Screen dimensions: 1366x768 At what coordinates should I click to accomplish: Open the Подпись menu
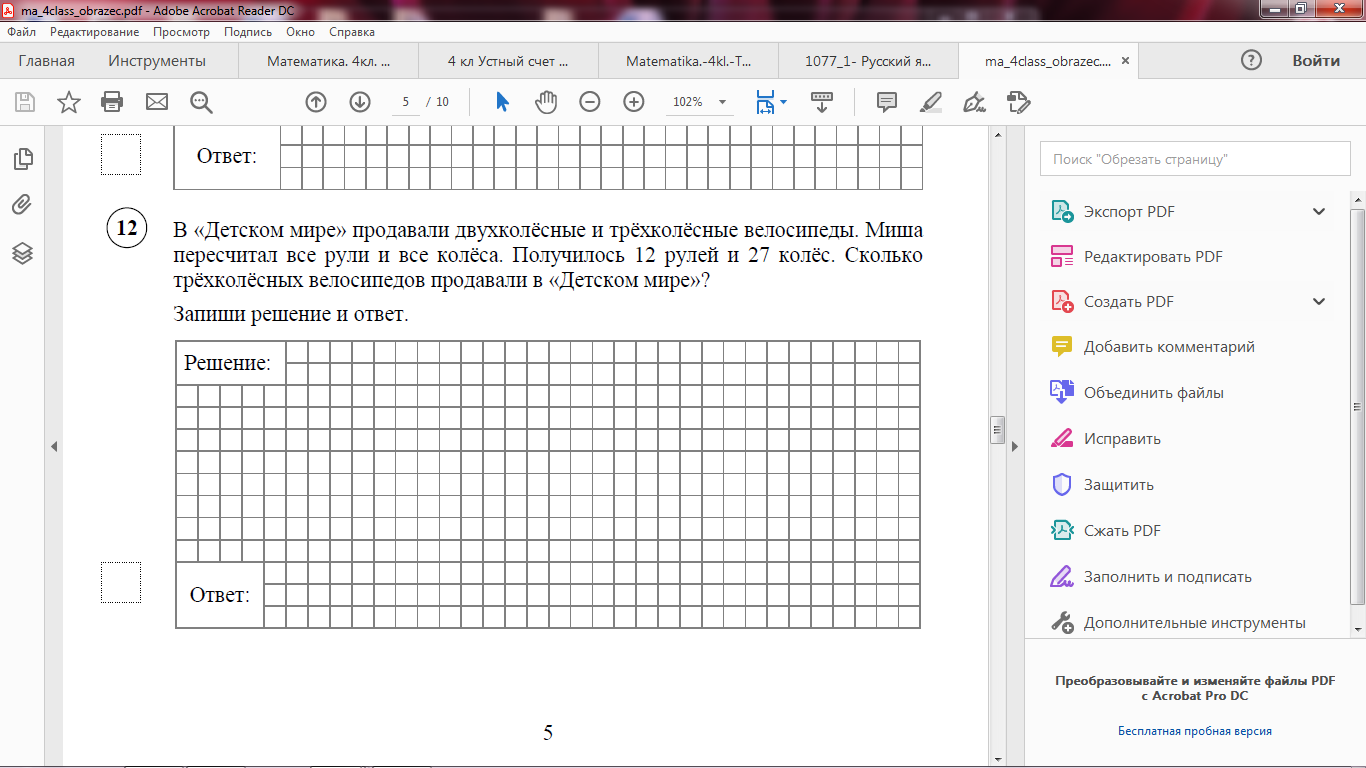pyautogui.click(x=248, y=32)
